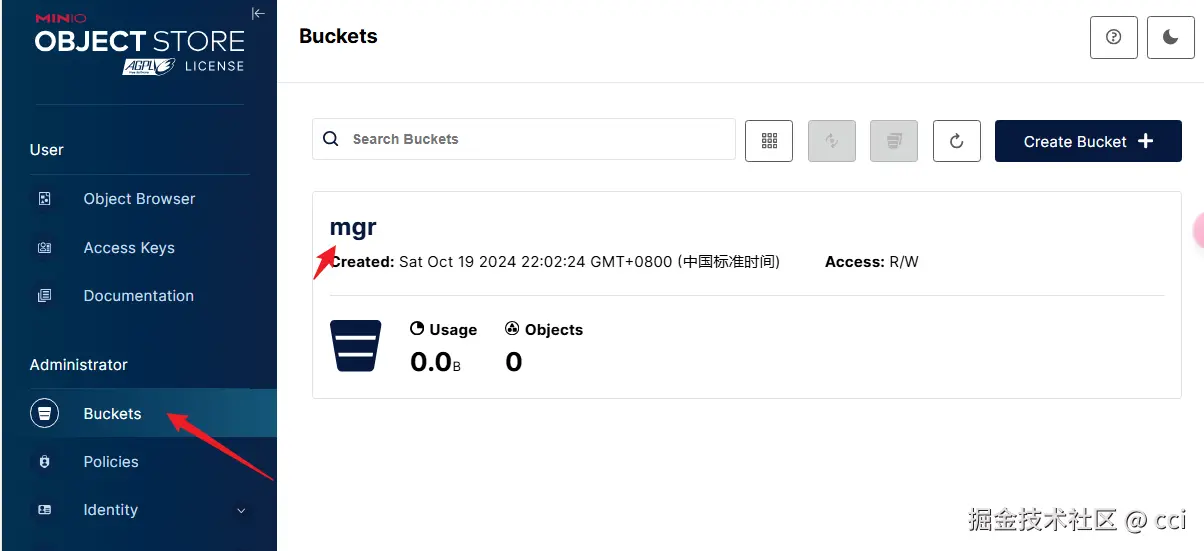Click the Buckets bucket icon in the sidebar

44,413
